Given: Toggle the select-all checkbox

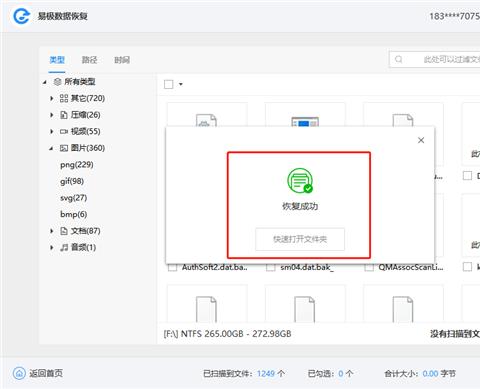Looking at the screenshot, I should point(169,84).
